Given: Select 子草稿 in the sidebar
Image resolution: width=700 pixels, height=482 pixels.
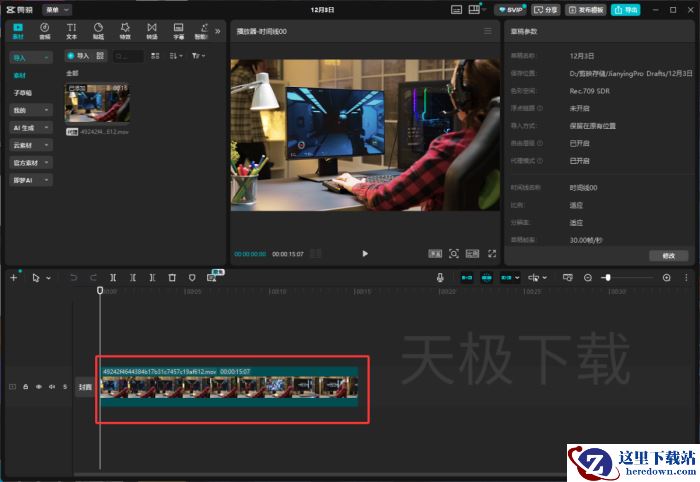Looking at the screenshot, I should pos(22,93).
